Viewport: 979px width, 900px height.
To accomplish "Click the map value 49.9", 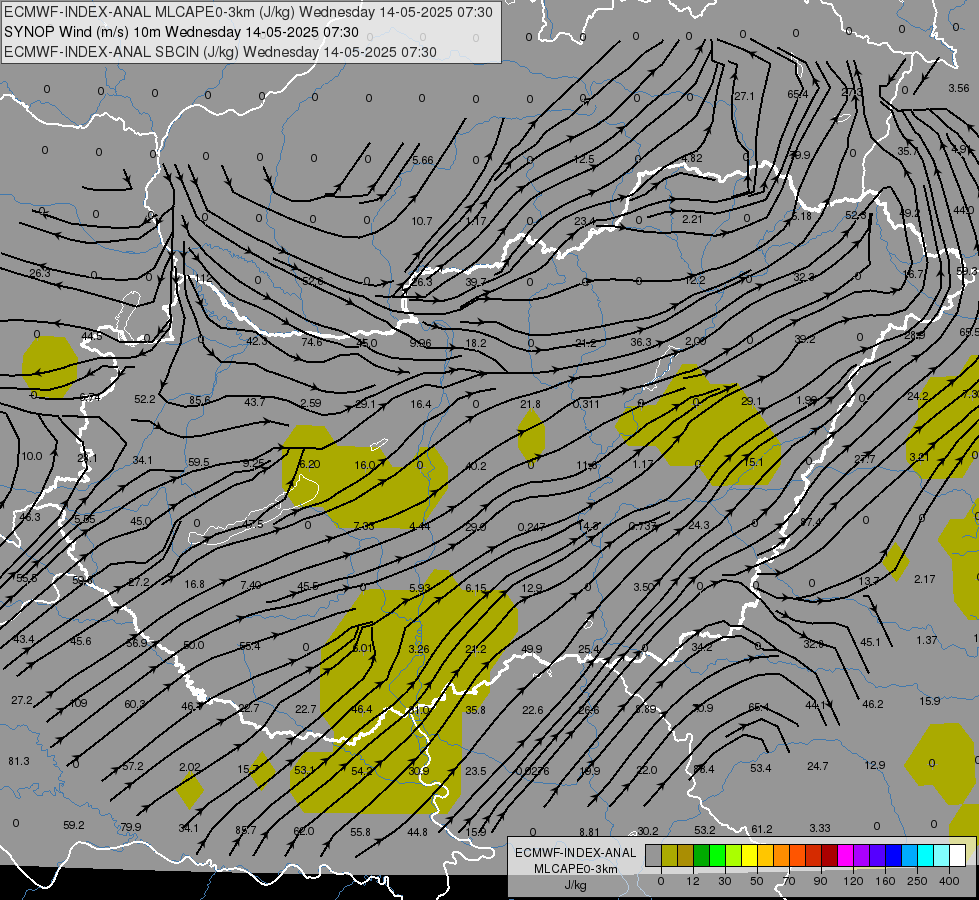I will point(531,650).
